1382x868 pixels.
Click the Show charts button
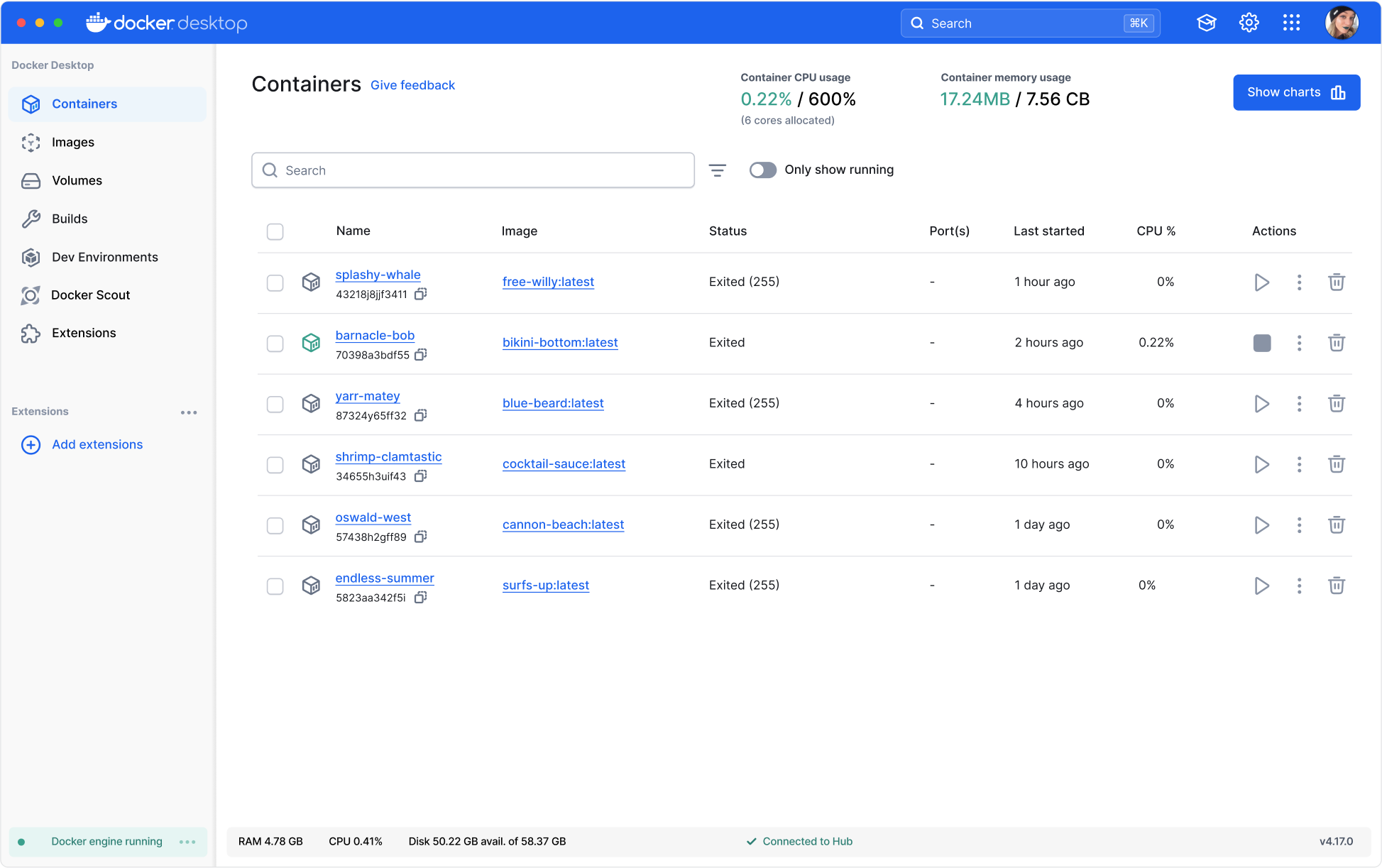[x=1296, y=92]
